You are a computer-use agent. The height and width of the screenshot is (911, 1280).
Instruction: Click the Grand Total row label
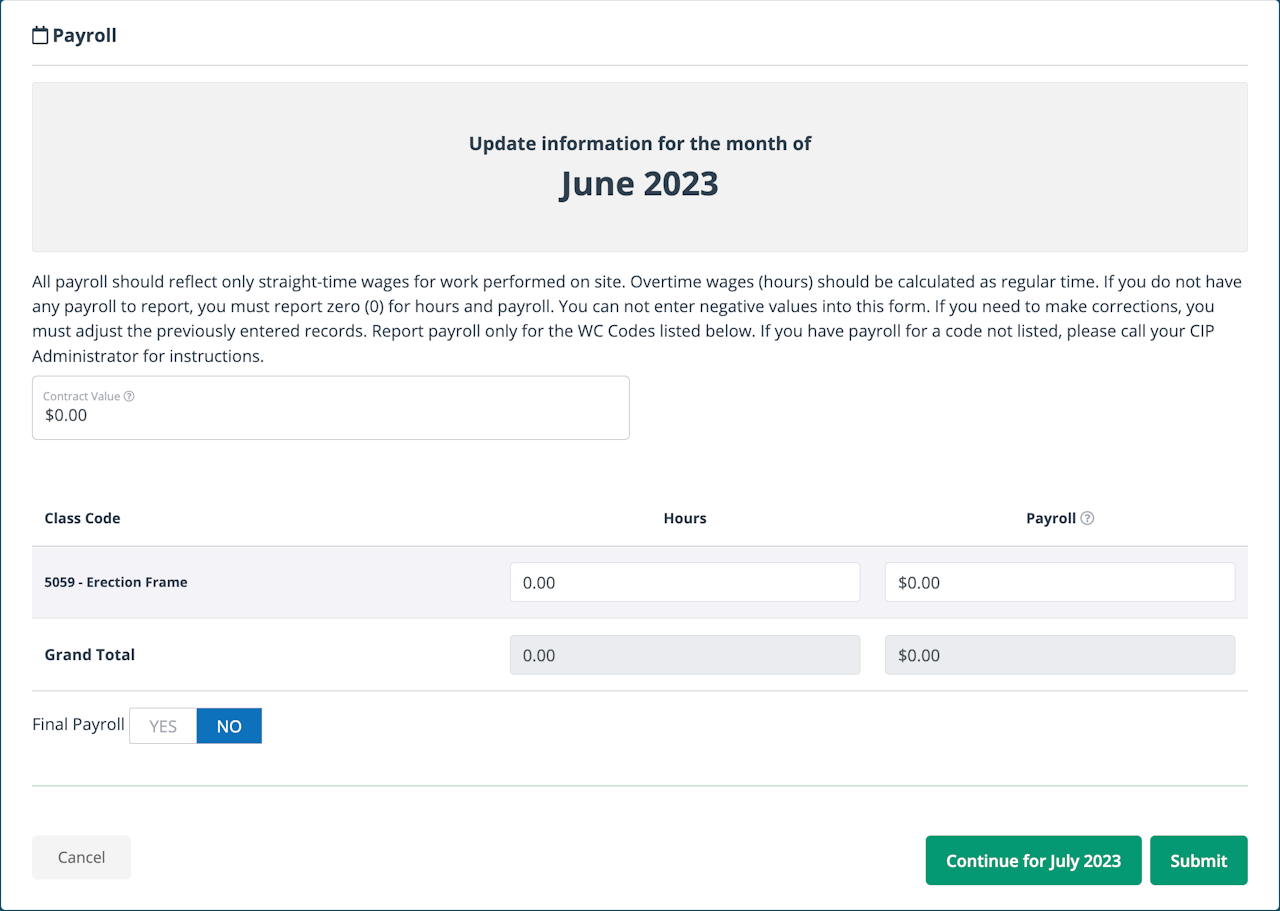(x=90, y=655)
